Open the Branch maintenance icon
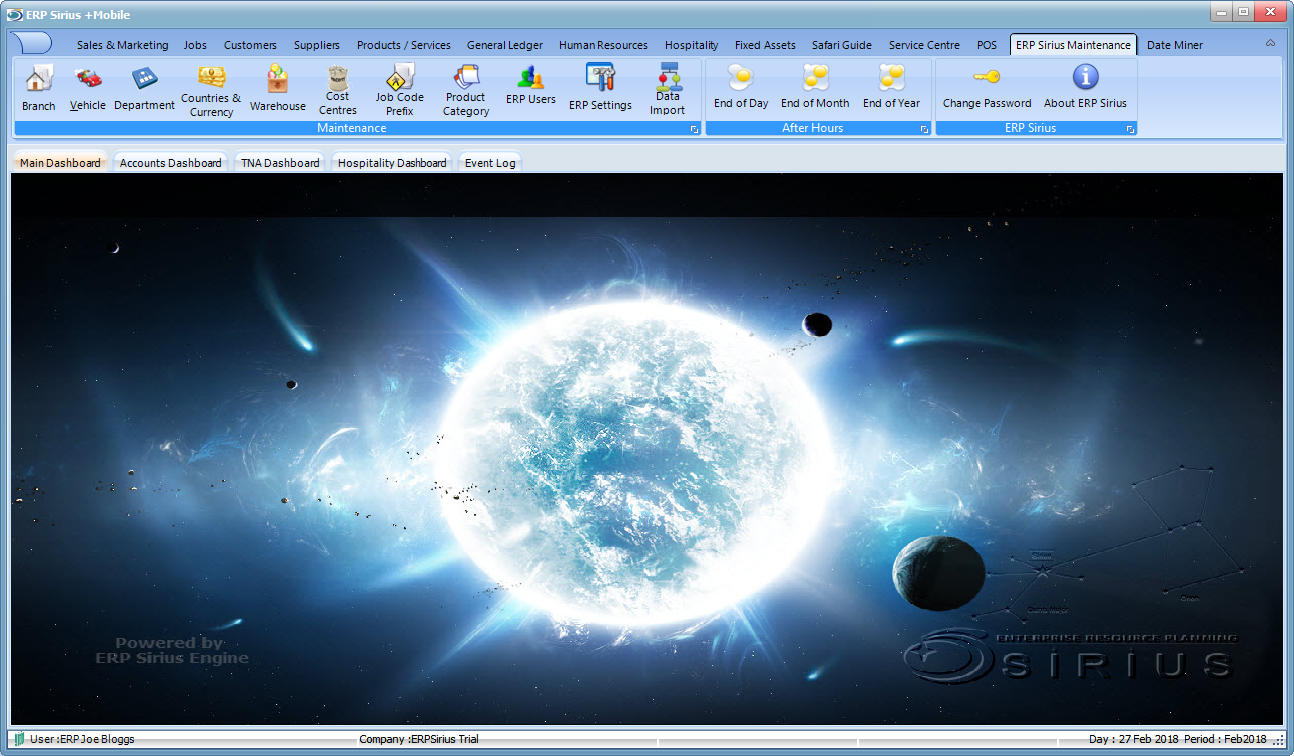Viewport: 1294px width, 756px height. tap(39, 88)
